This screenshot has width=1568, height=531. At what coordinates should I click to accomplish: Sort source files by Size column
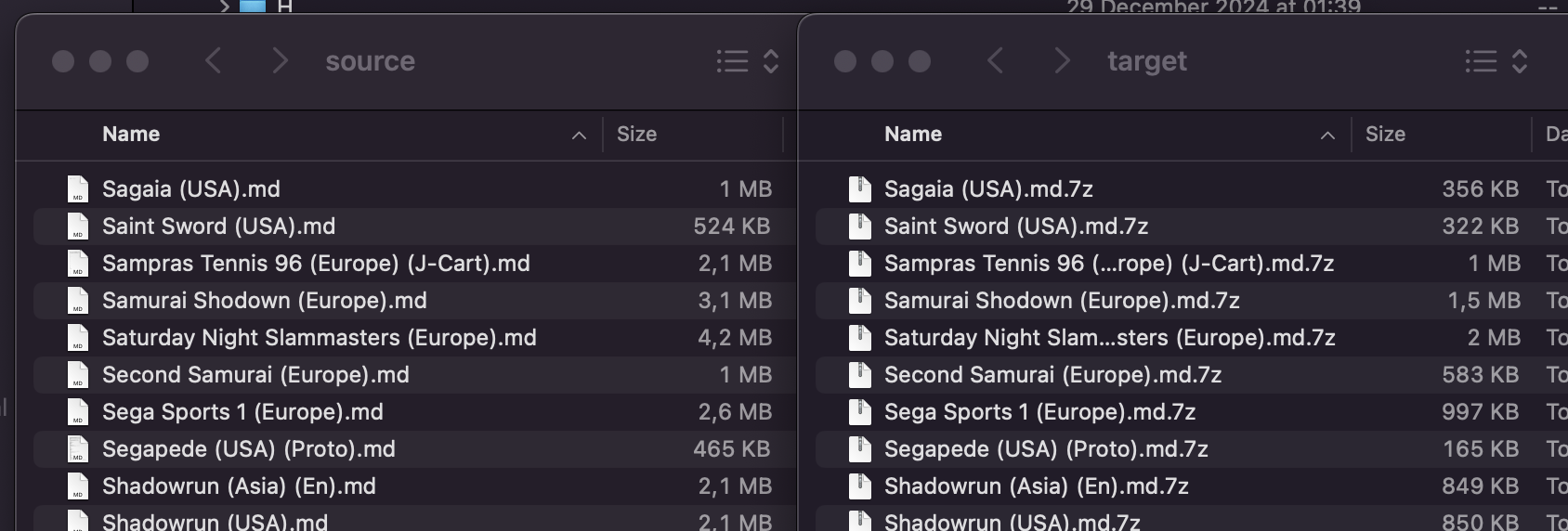[x=637, y=135]
